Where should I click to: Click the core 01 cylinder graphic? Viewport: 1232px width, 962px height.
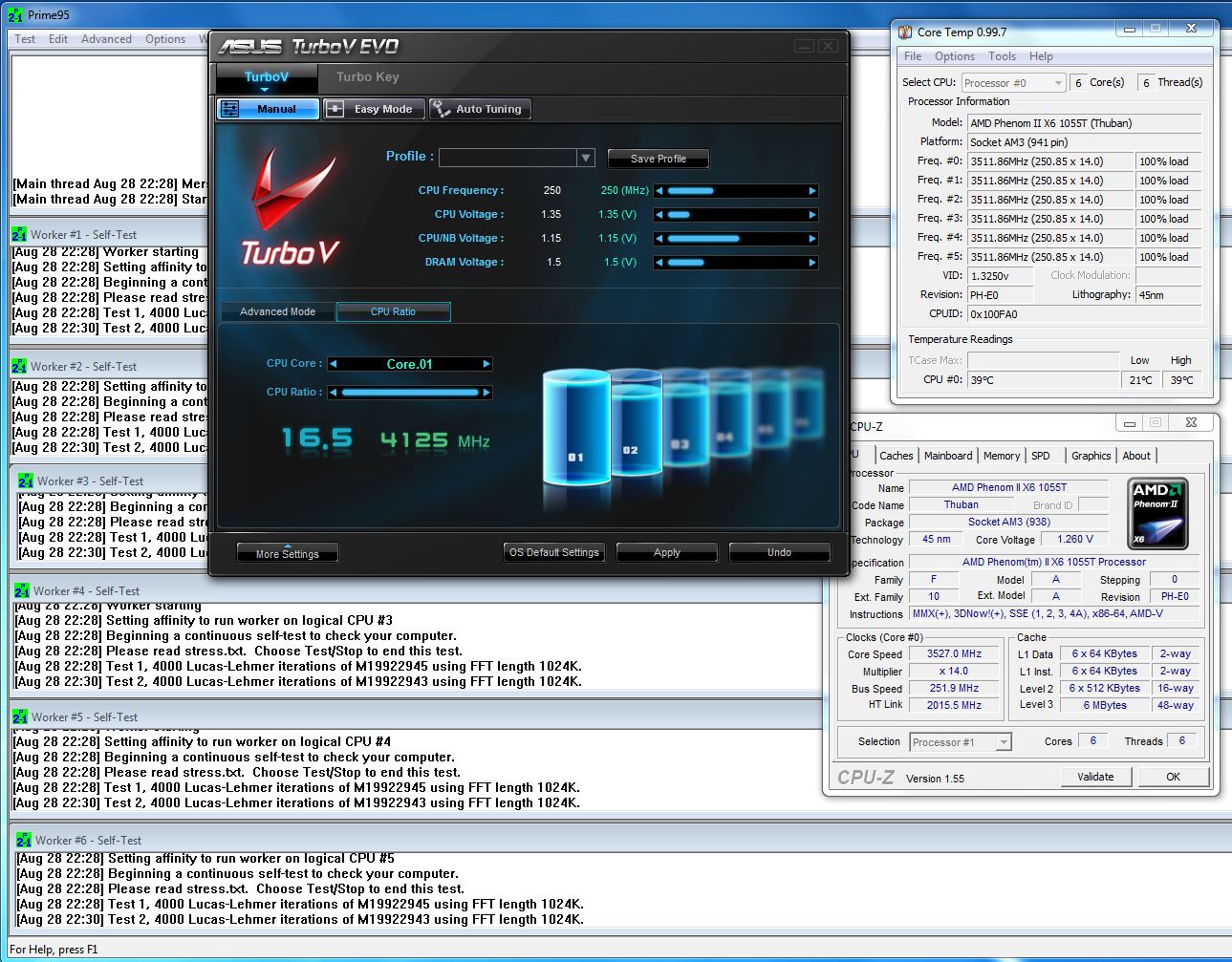tap(576, 428)
